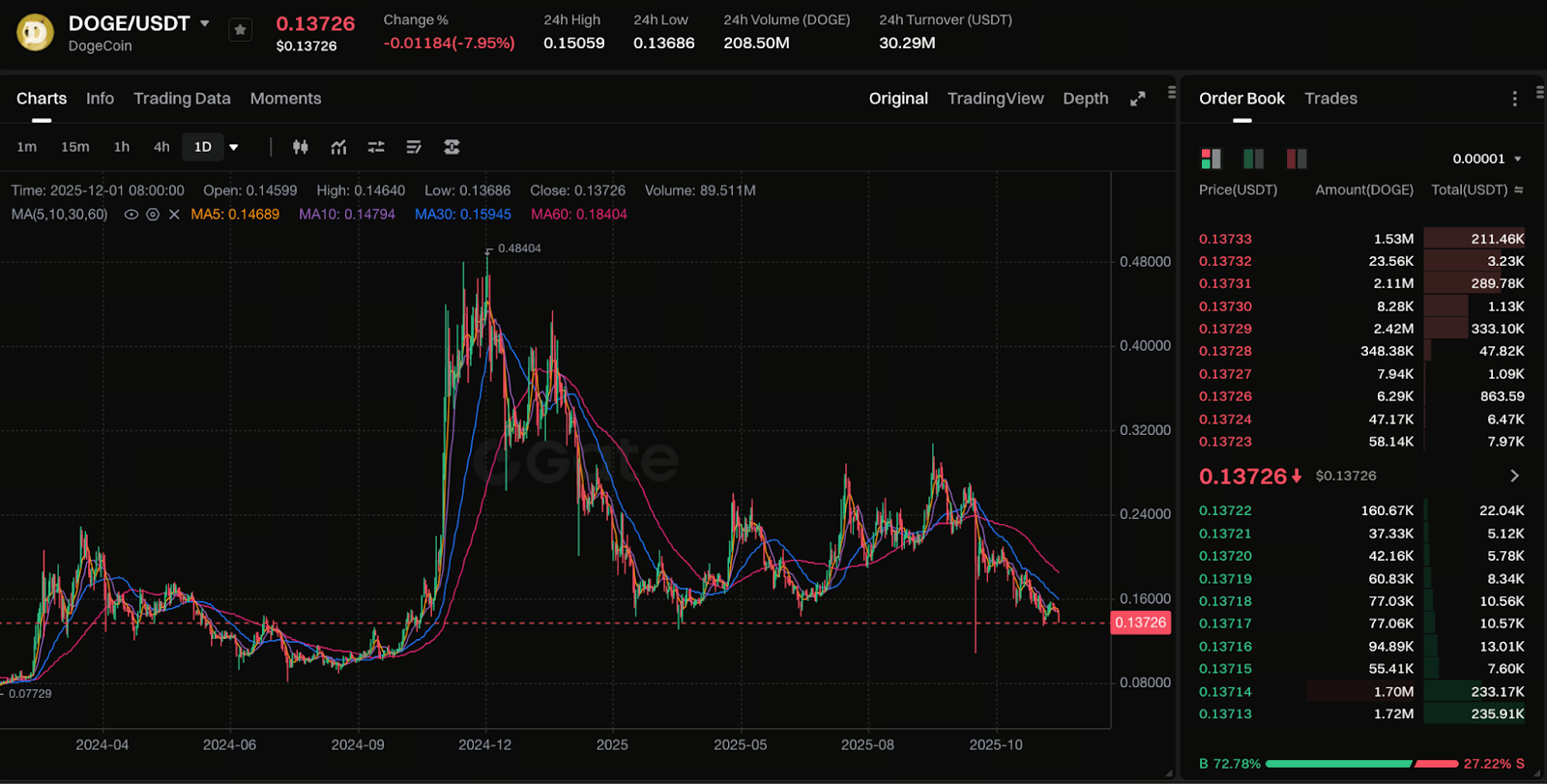Click the buy/sell ratio bar

pos(1361,764)
